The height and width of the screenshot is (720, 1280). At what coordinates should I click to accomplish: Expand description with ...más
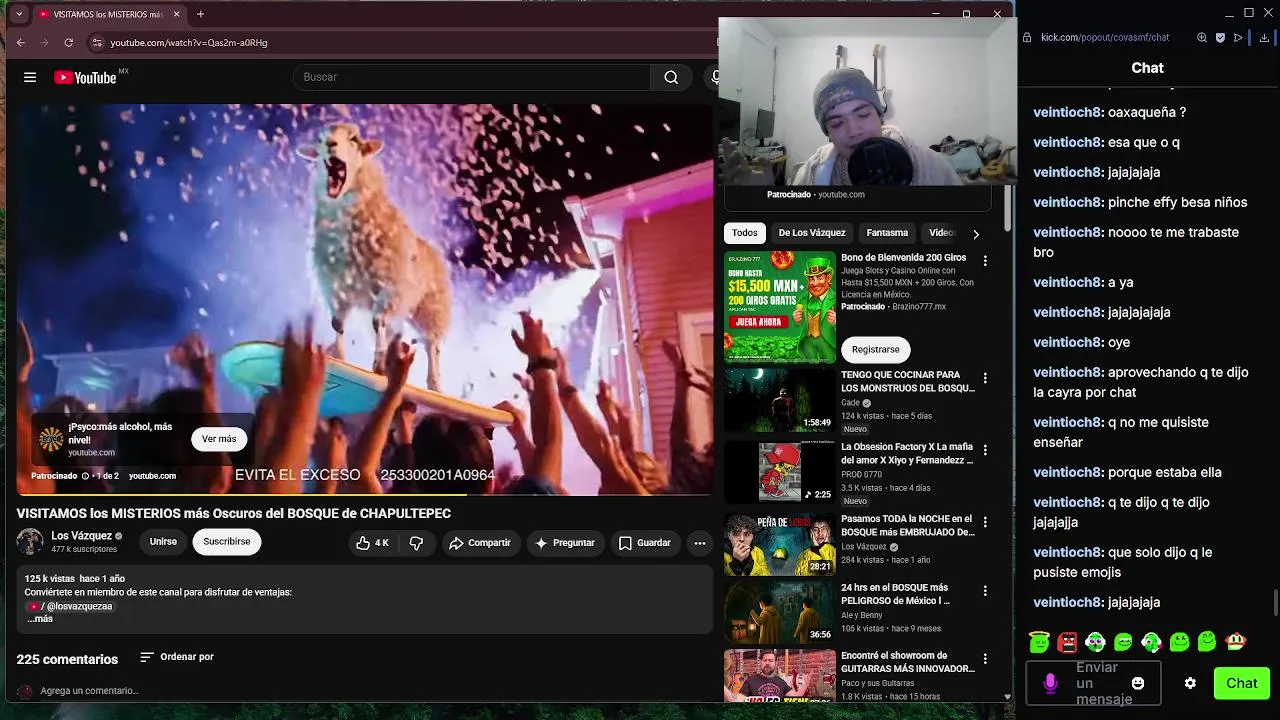(40, 619)
